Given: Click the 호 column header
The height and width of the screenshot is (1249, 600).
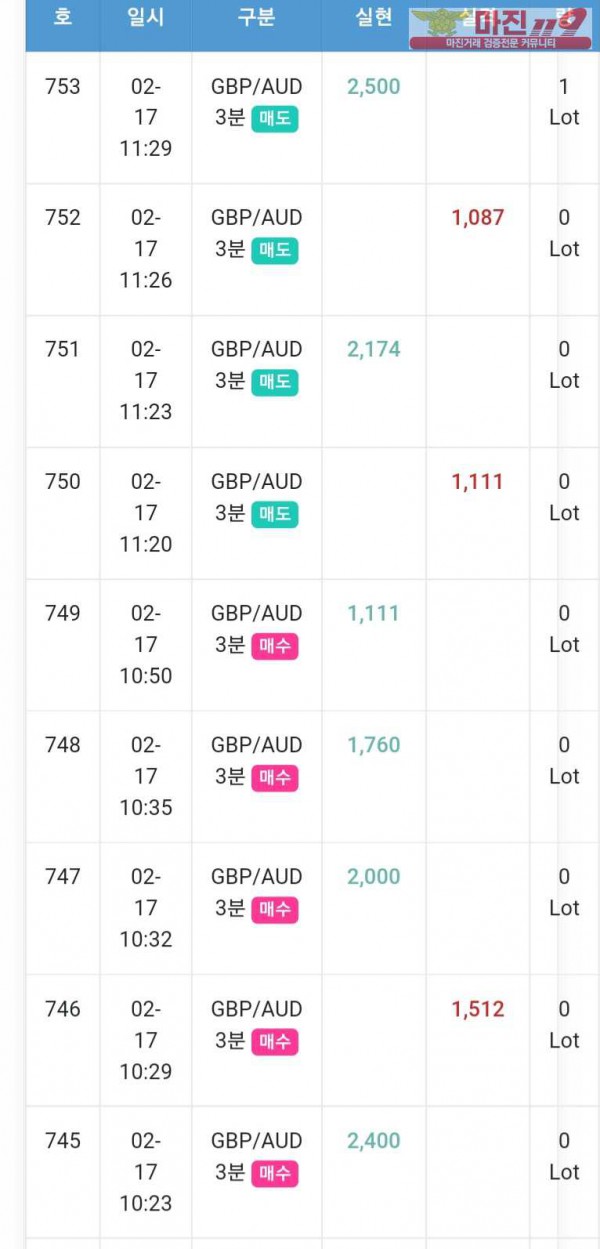Looking at the screenshot, I should click(x=62, y=18).
